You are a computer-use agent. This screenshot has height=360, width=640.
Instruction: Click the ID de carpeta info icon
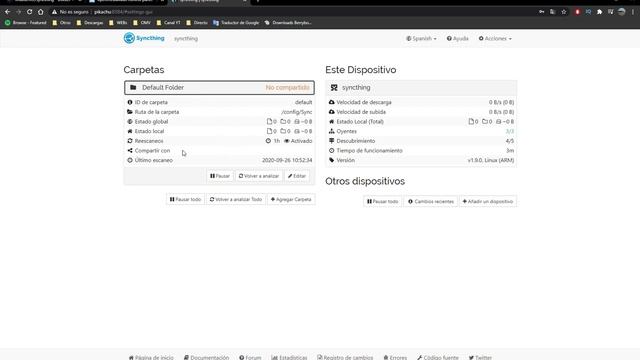(x=130, y=102)
